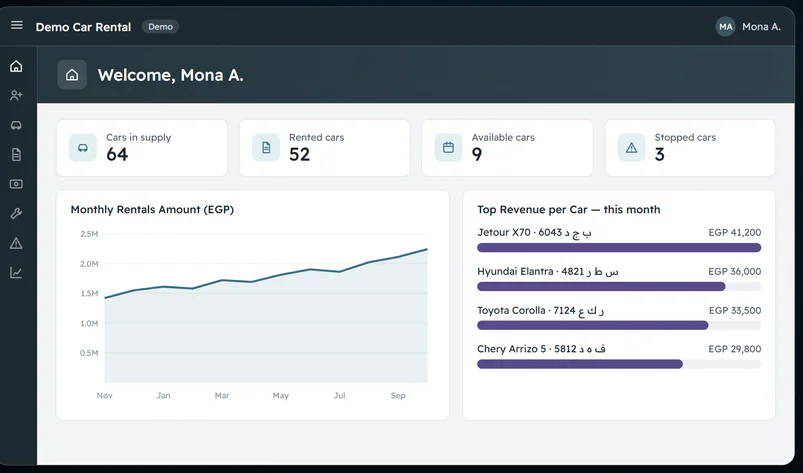Open the Stopped cars card
The image size is (803, 473).
click(x=690, y=148)
